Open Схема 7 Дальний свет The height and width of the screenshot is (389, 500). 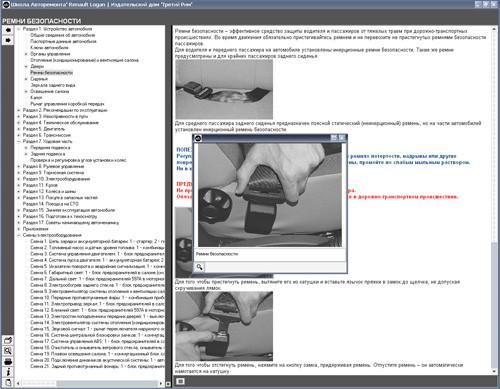[97, 279]
